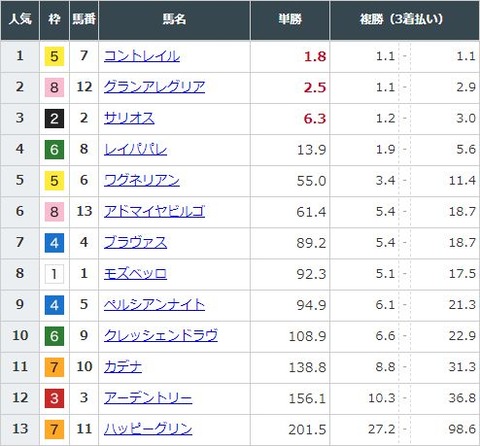The height and width of the screenshot is (446, 480).
Task: Select the ペルシアンナイト link
Action: point(154,304)
